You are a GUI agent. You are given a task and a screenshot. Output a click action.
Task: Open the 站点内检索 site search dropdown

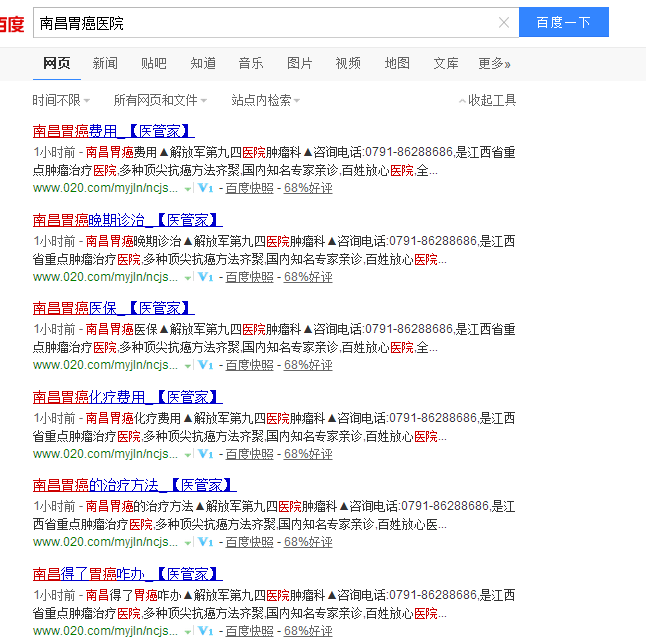[265, 100]
